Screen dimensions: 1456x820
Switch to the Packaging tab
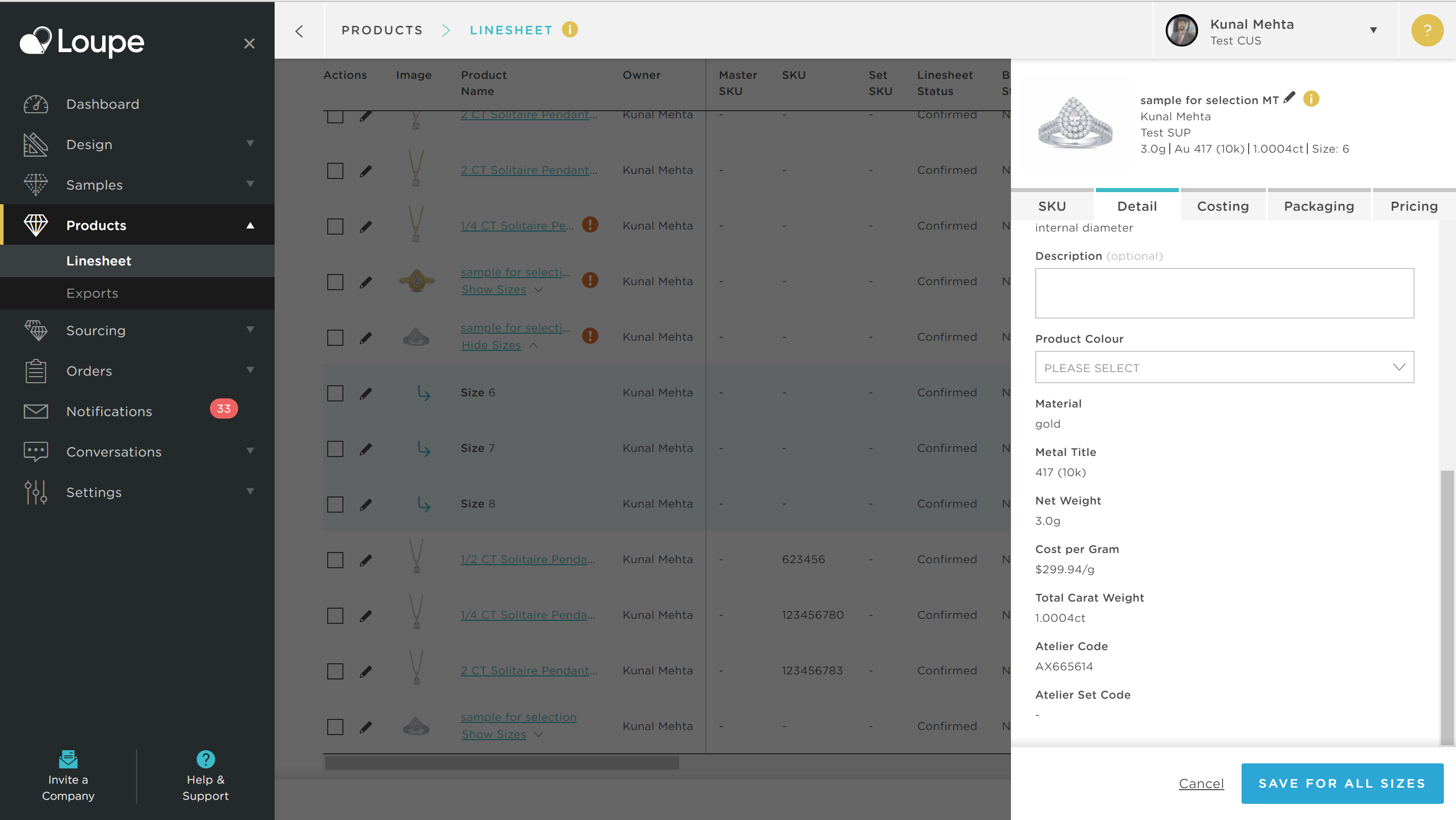(1318, 206)
